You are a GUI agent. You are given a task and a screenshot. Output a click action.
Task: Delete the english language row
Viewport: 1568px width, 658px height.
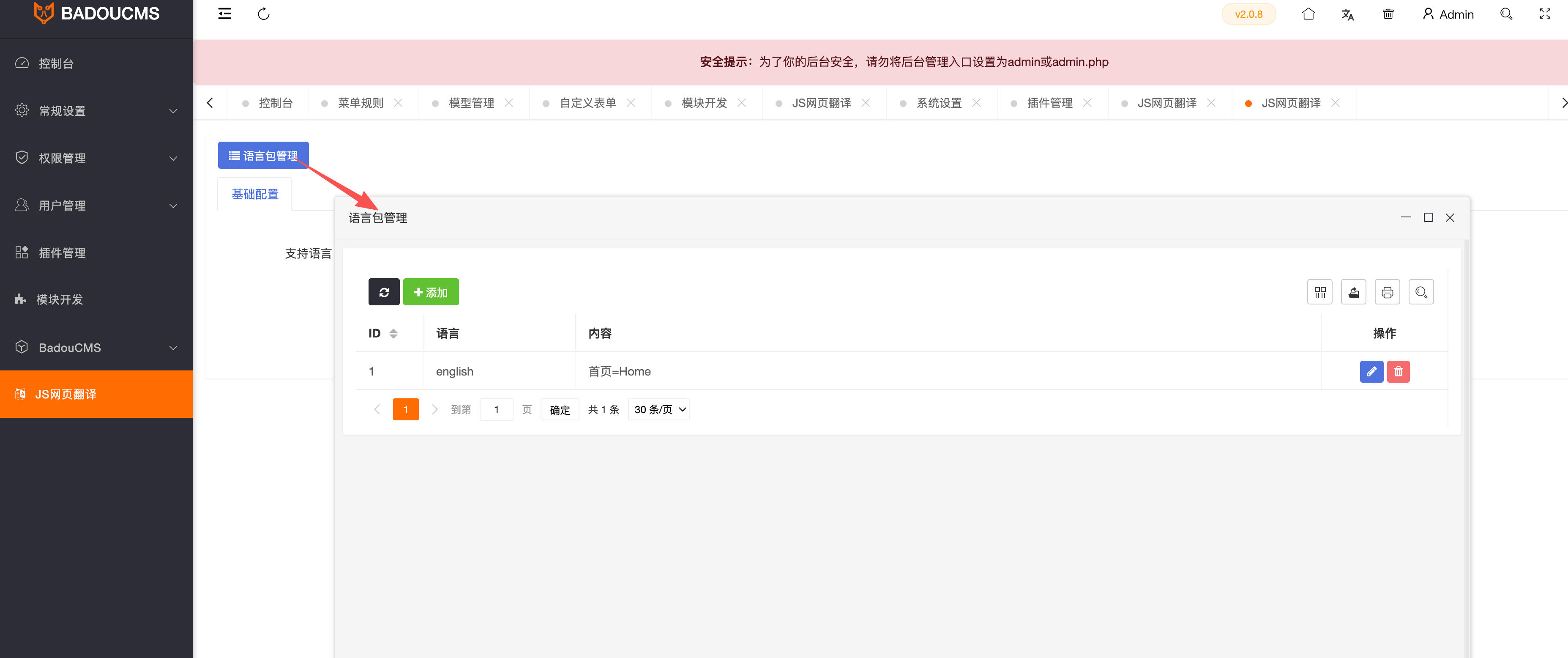pos(1398,372)
